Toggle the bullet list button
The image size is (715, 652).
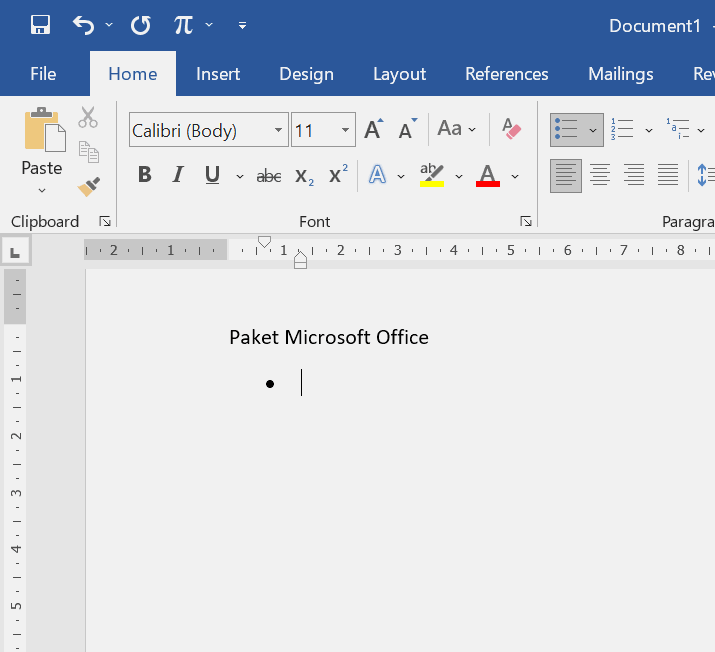567,130
